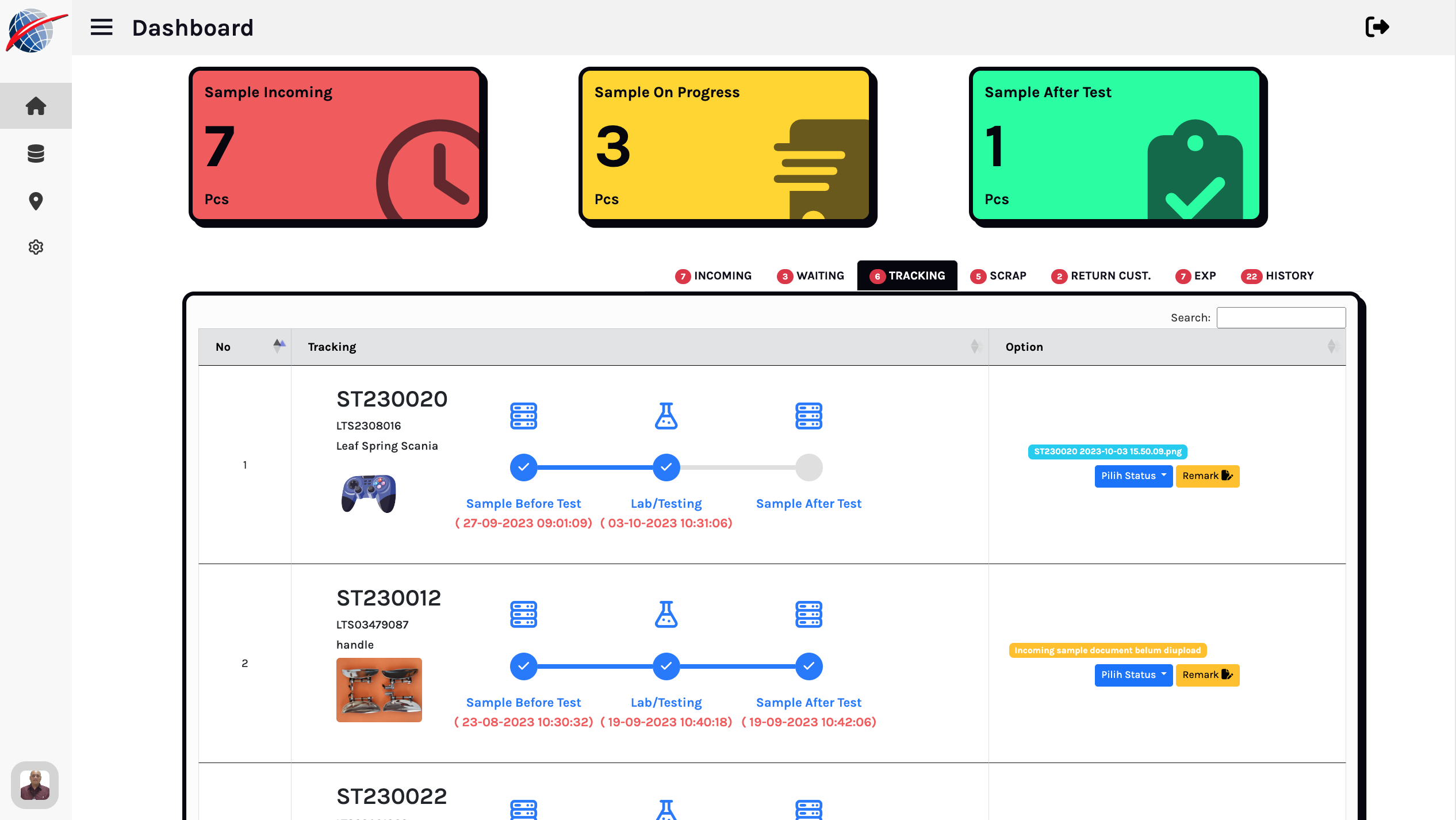Open the EXP tab
Screen dimensions: 1456x820
point(1196,276)
